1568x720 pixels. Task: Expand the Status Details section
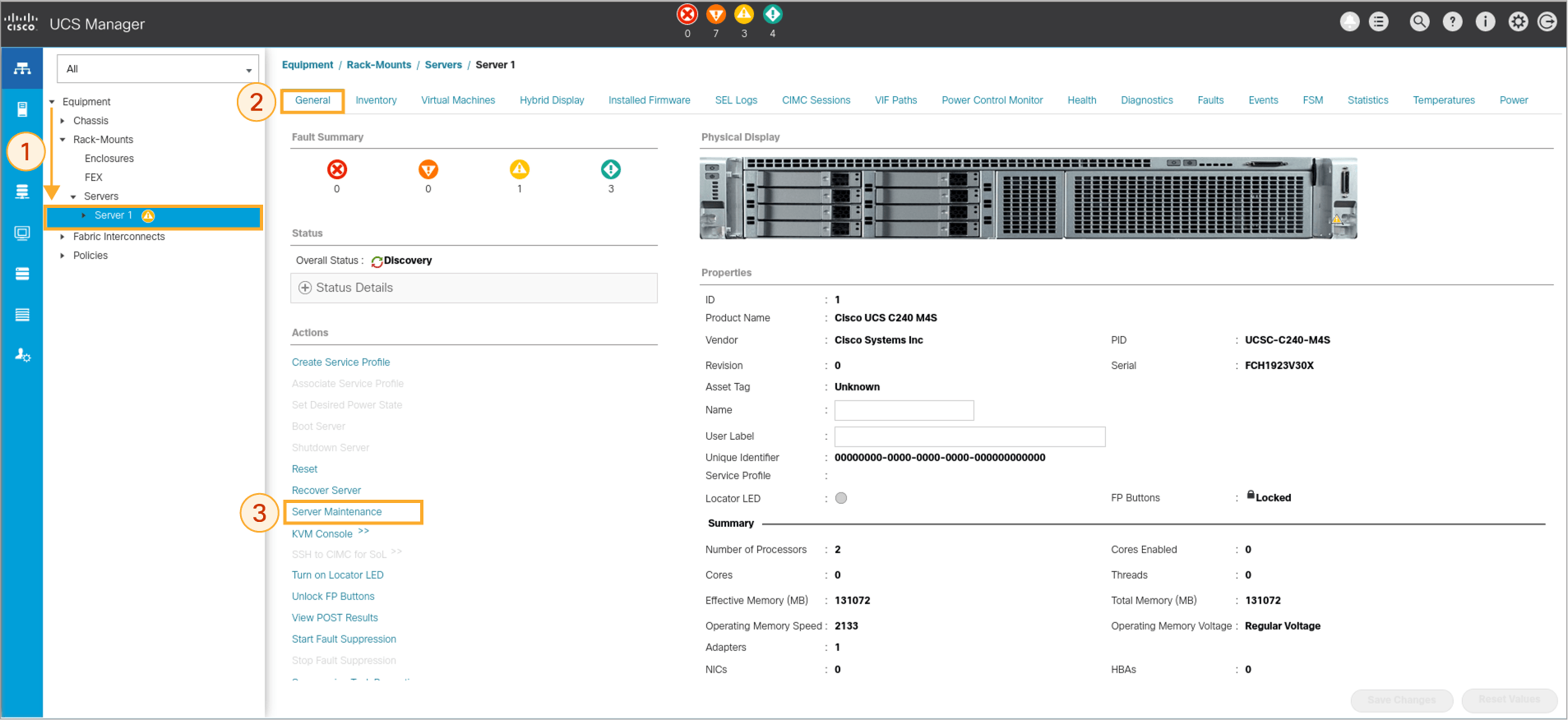474,288
